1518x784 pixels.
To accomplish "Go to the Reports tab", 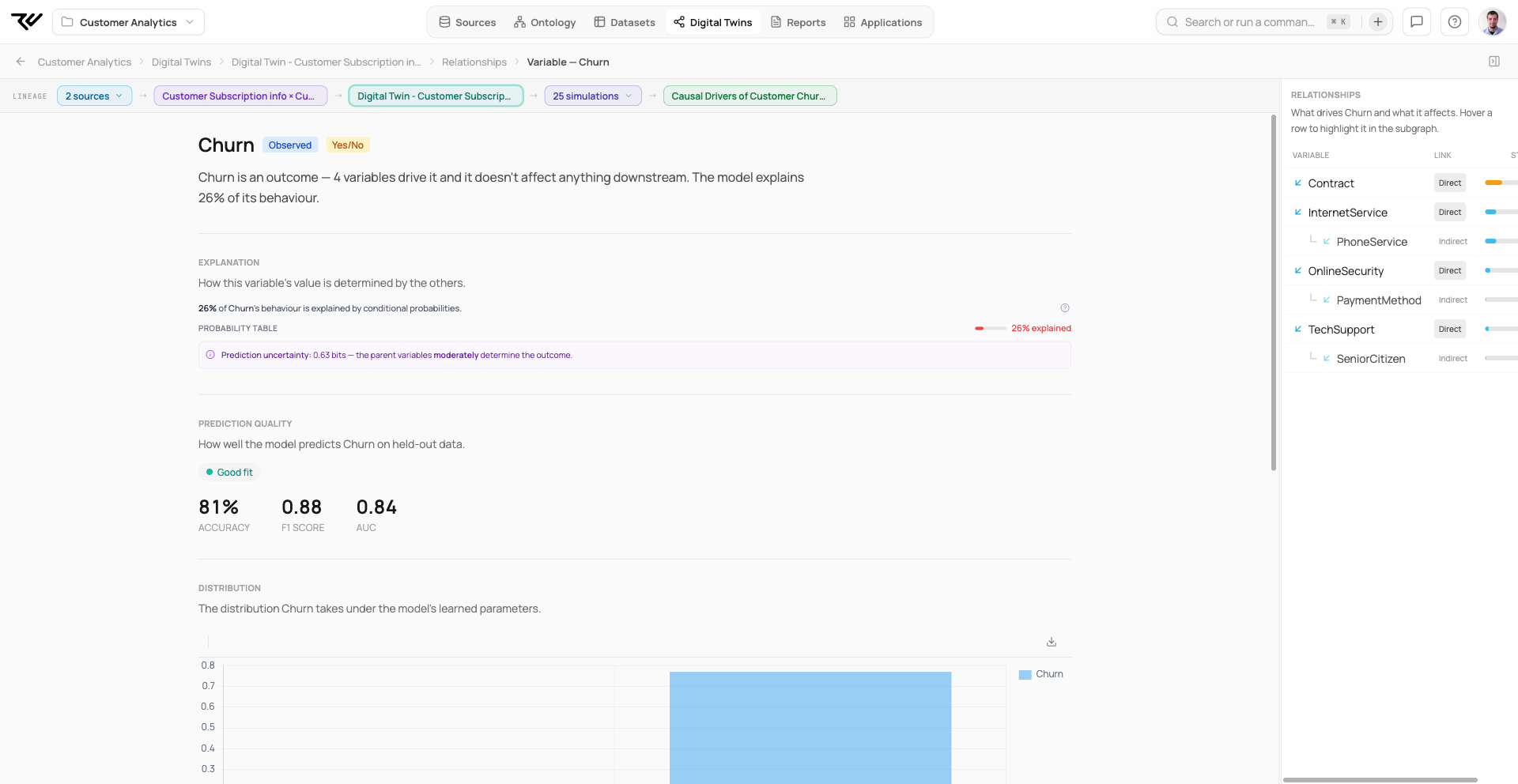I will point(798,22).
